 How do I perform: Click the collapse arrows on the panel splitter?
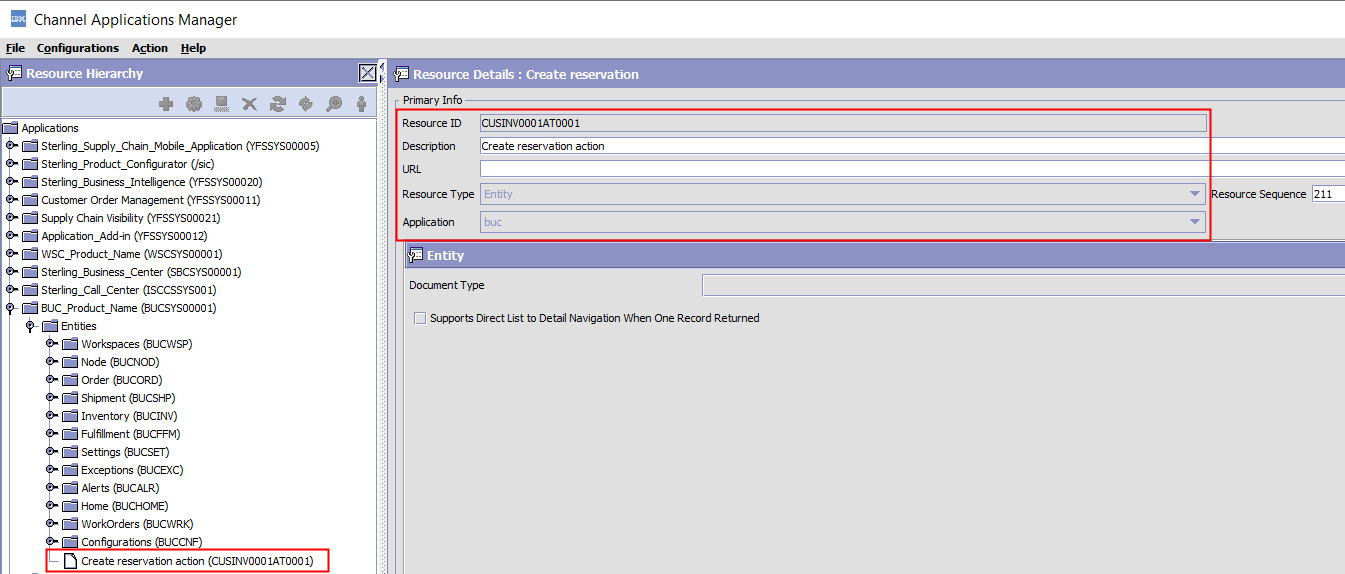click(x=381, y=73)
